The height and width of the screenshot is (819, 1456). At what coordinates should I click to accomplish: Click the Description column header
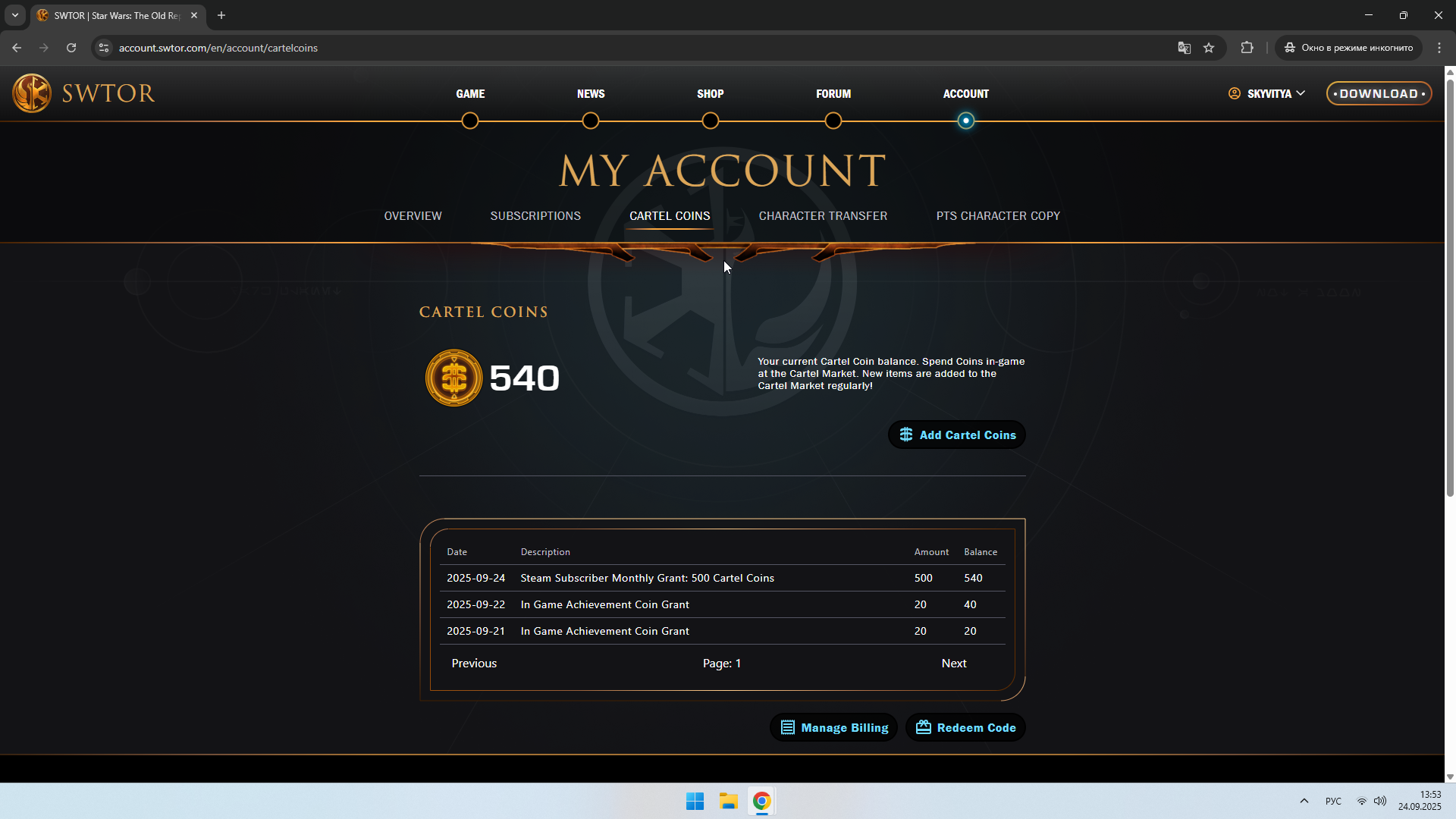pyautogui.click(x=545, y=552)
